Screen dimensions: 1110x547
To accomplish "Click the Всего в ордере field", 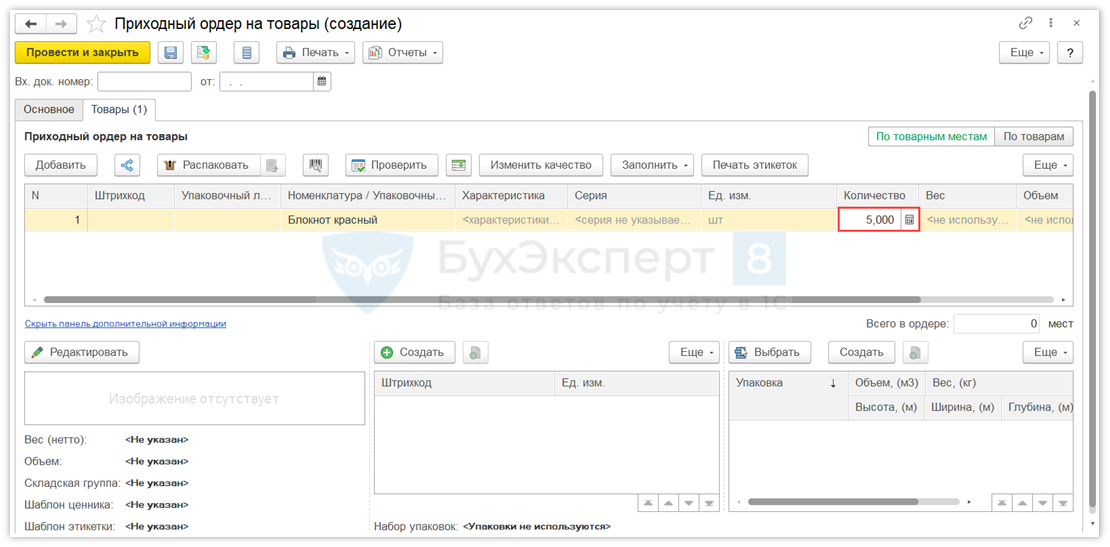I will 997,324.
